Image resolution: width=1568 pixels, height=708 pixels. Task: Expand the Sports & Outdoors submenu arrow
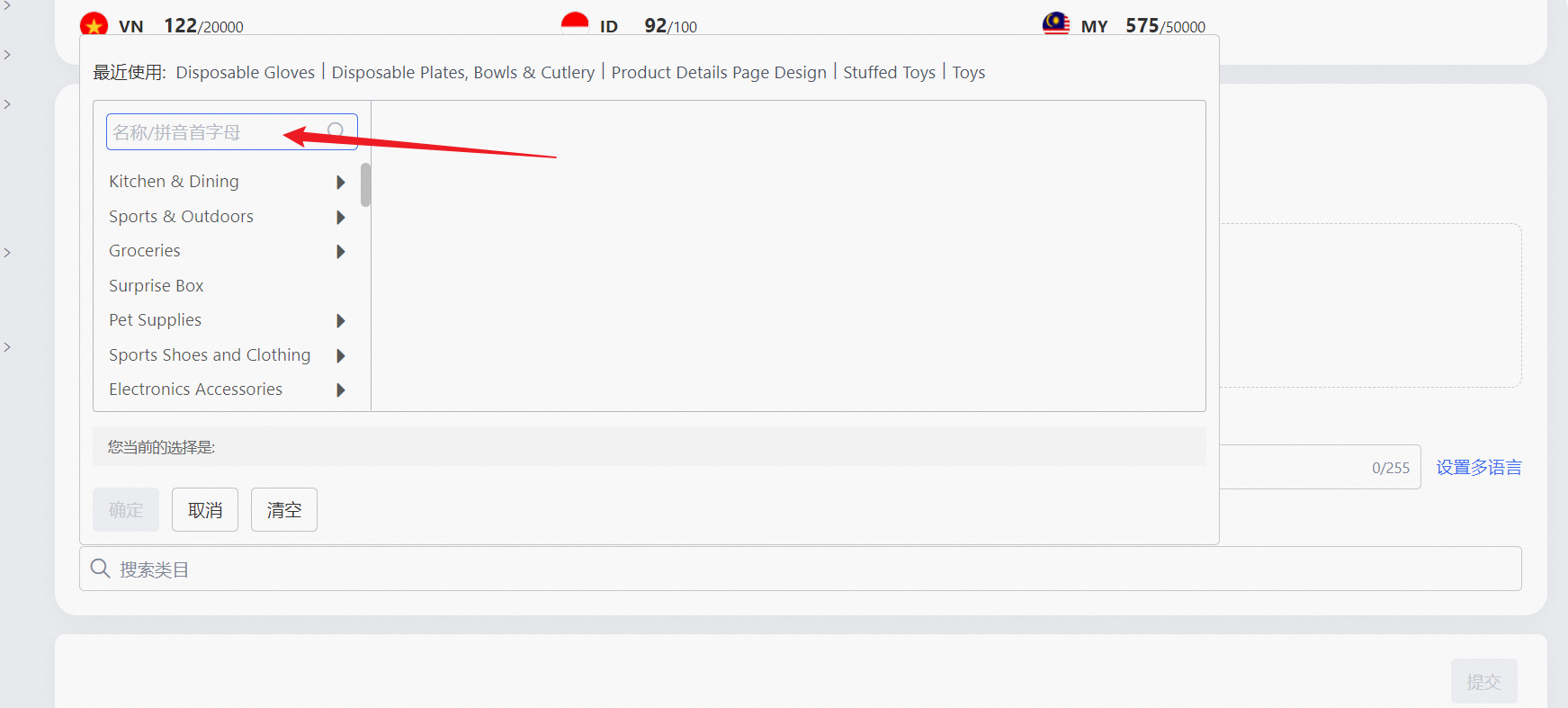coord(341,217)
